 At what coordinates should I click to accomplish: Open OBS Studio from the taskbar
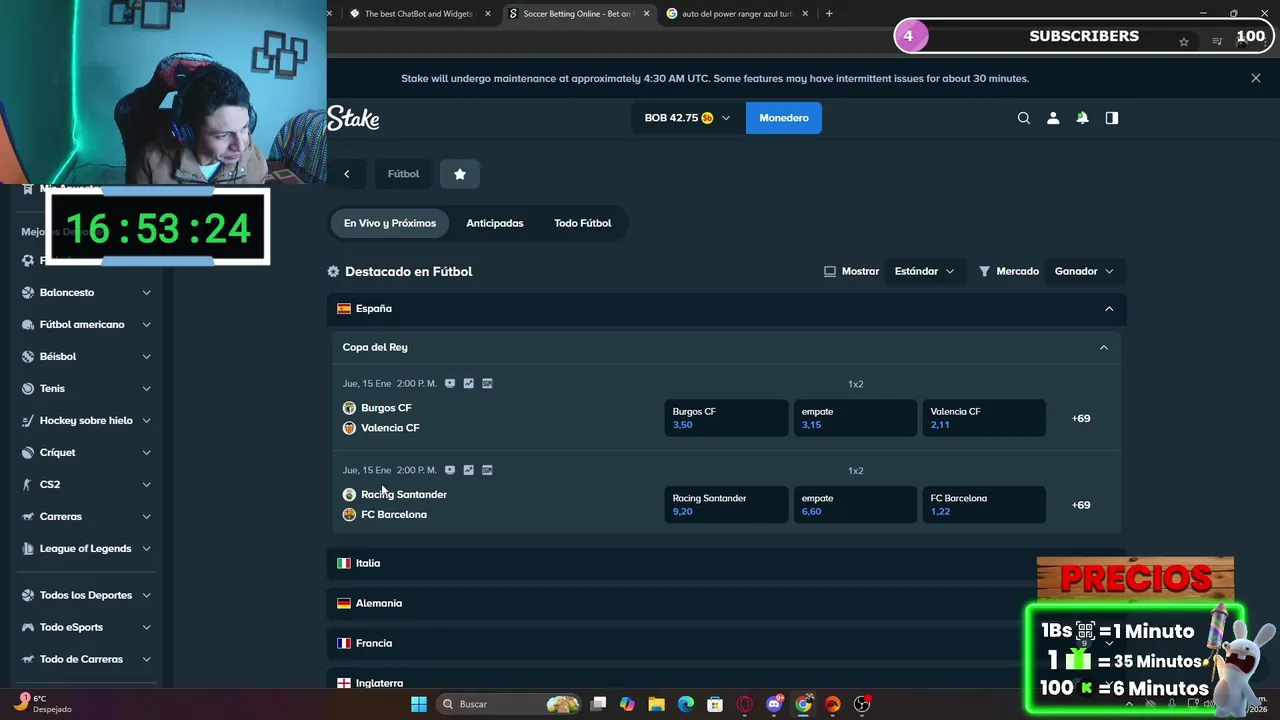(x=862, y=704)
